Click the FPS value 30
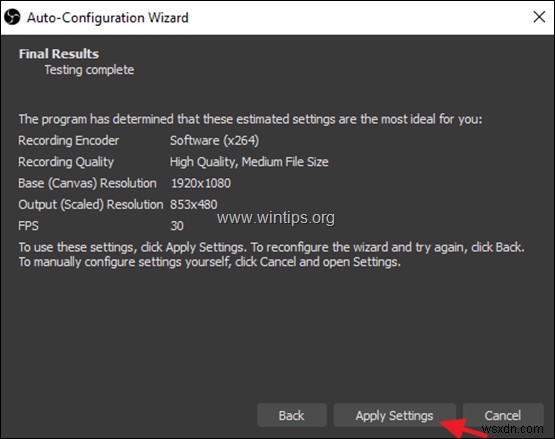The height and width of the screenshot is (439, 555). coord(177,226)
